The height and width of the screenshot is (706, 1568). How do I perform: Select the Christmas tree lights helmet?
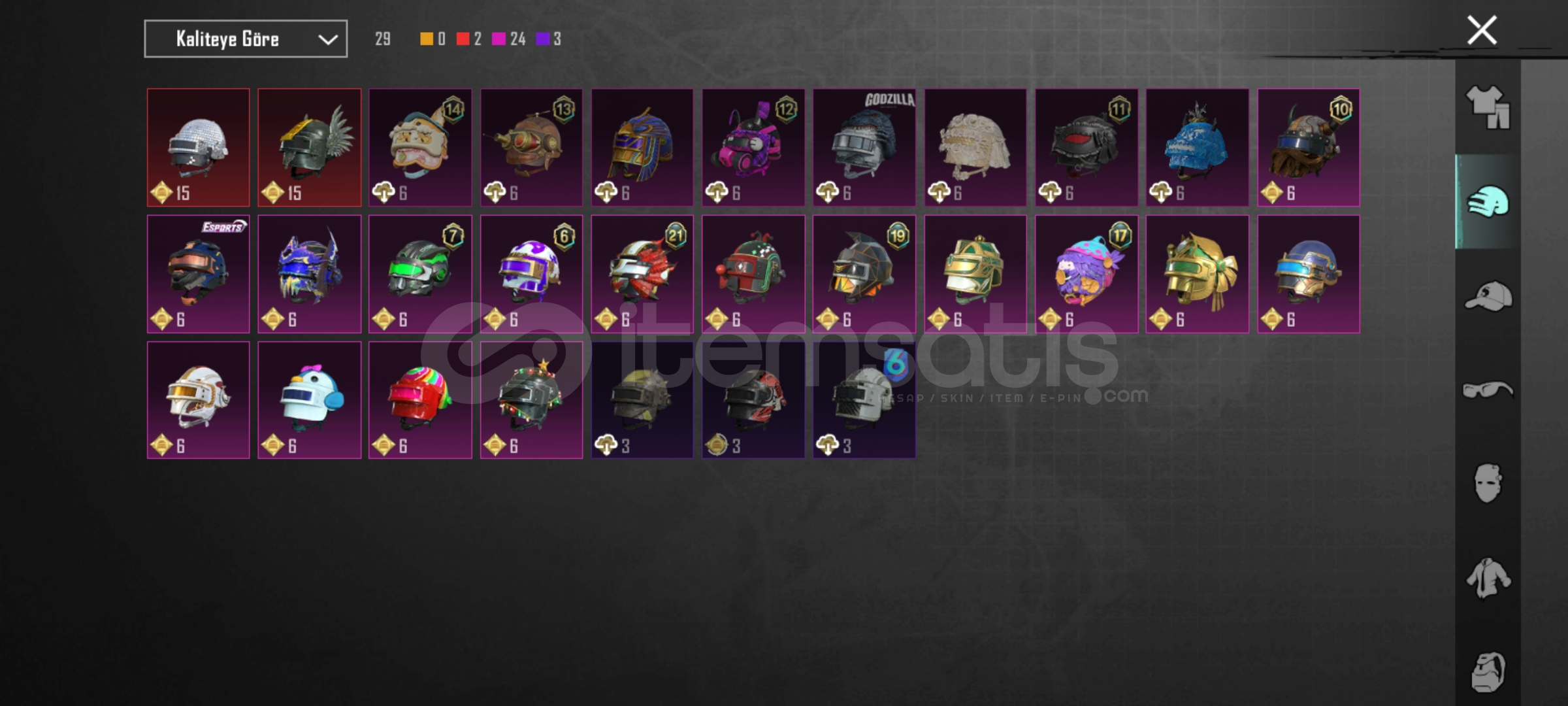click(531, 400)
